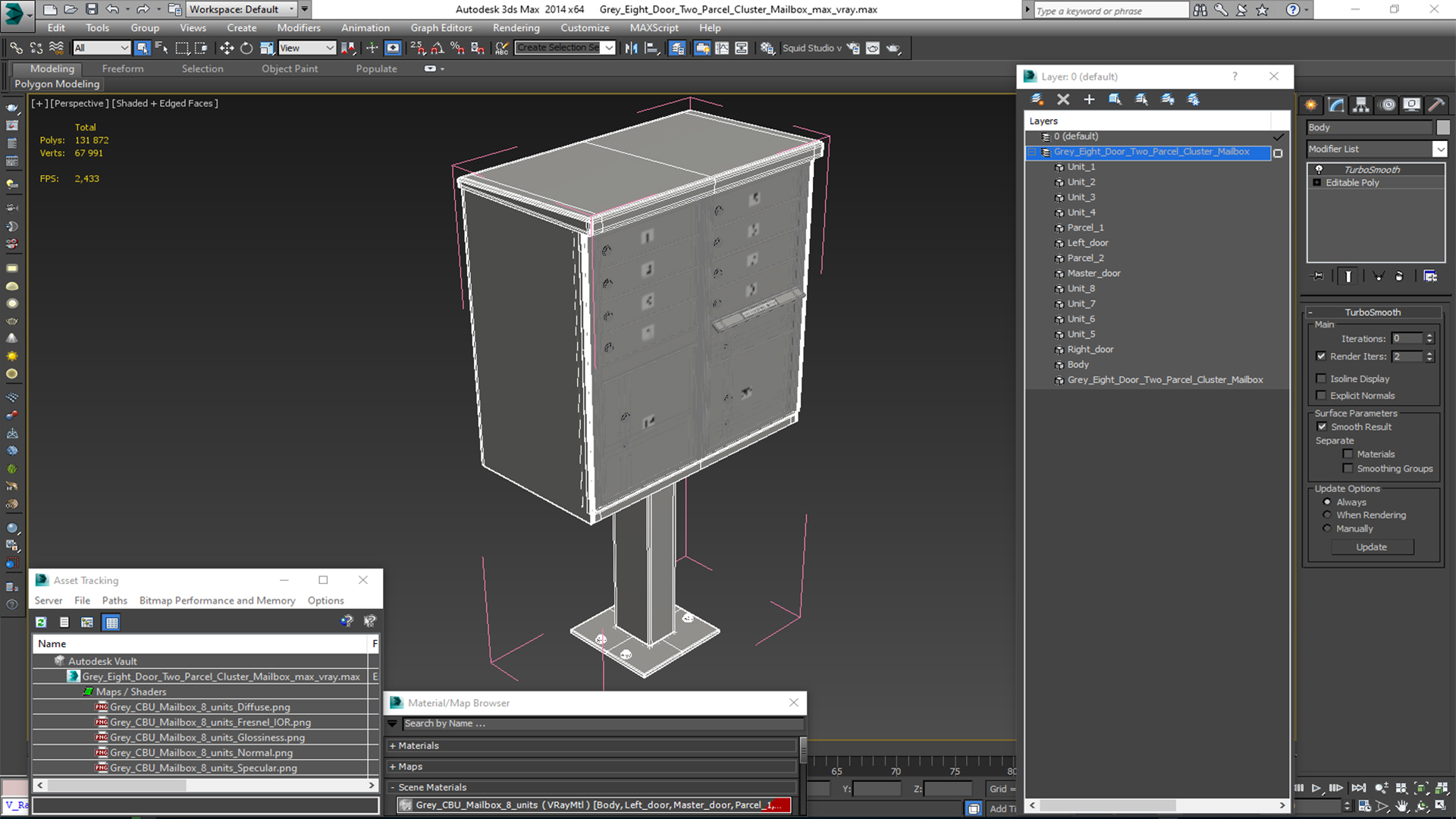The width and height of the screenshot is (1456, 819).
Task: Select the Always update radio button
Action: (1327, 502)
